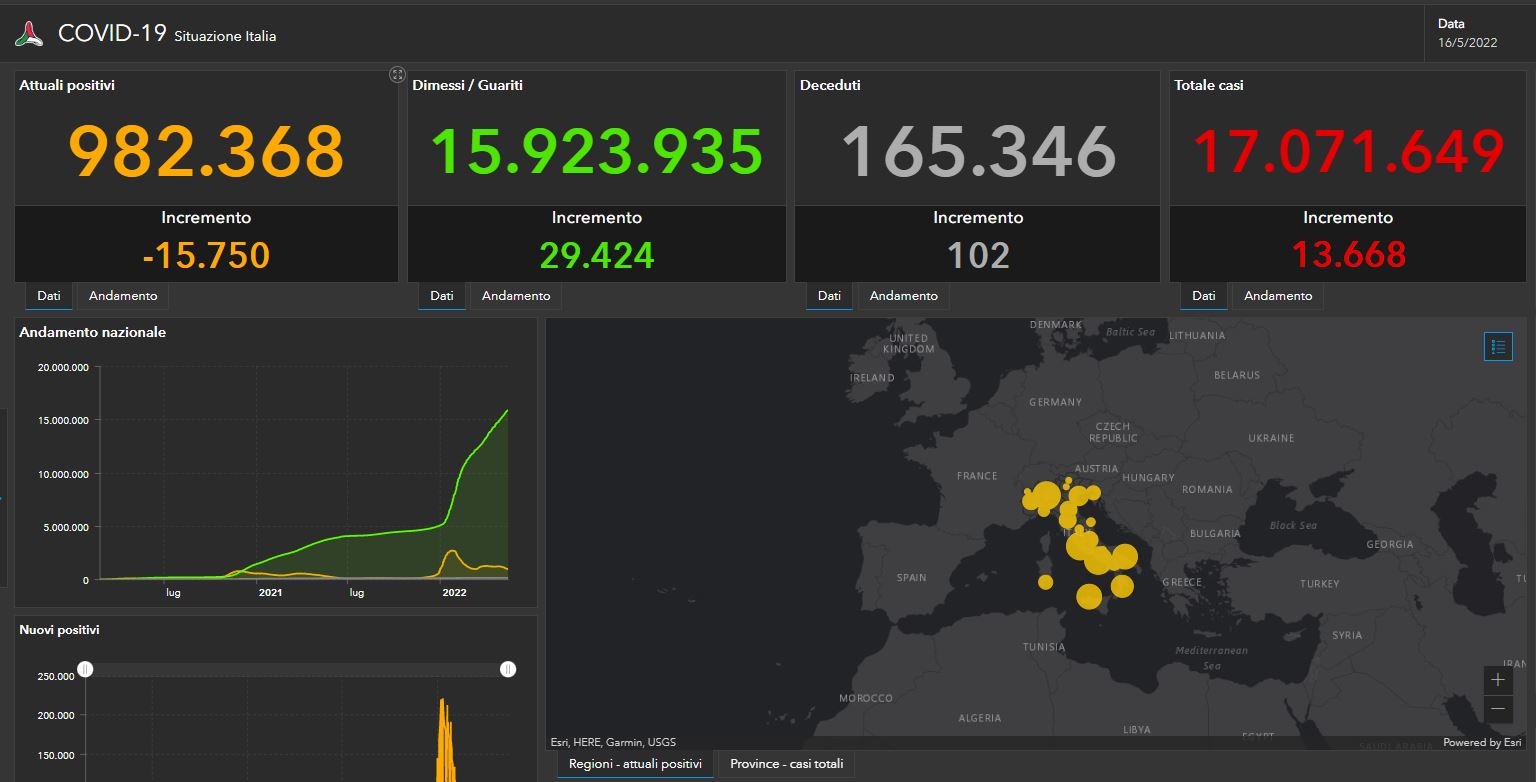Screen dimensions: 1536x782
Task: Click the -15.750 increment value
Action: [x=206, y=255]
